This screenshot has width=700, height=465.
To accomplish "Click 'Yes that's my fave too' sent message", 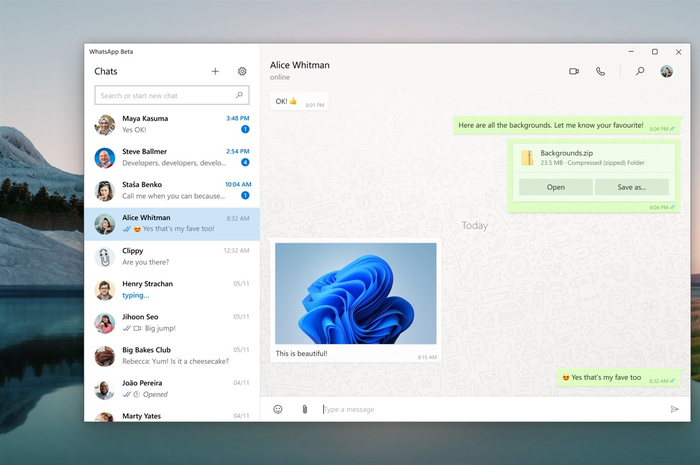I will 619,378.
